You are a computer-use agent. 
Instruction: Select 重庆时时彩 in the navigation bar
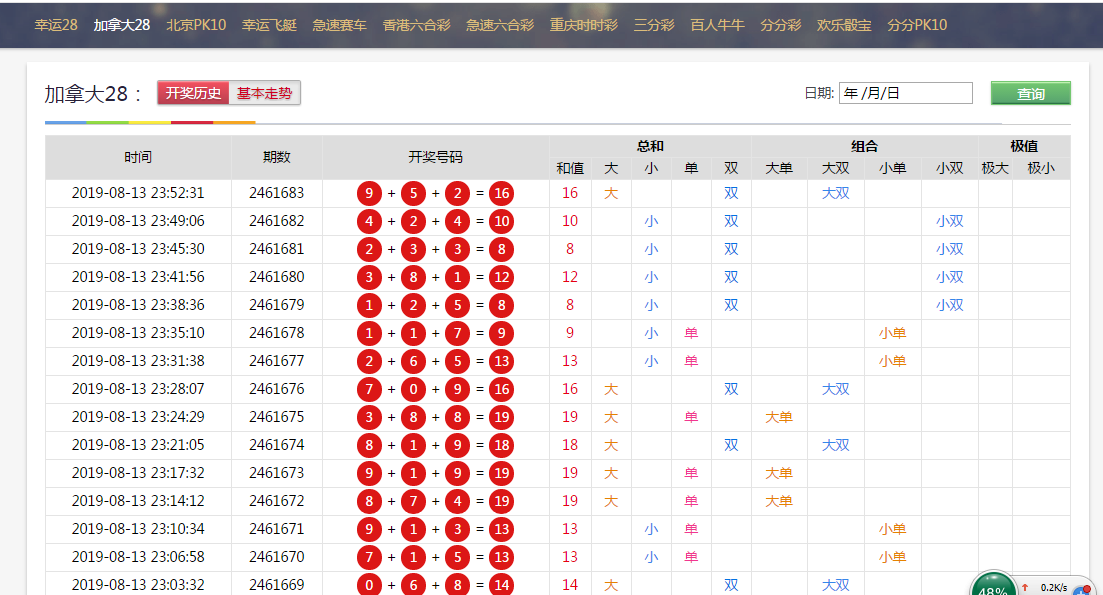pyautogui.click(x=583, y=25)
